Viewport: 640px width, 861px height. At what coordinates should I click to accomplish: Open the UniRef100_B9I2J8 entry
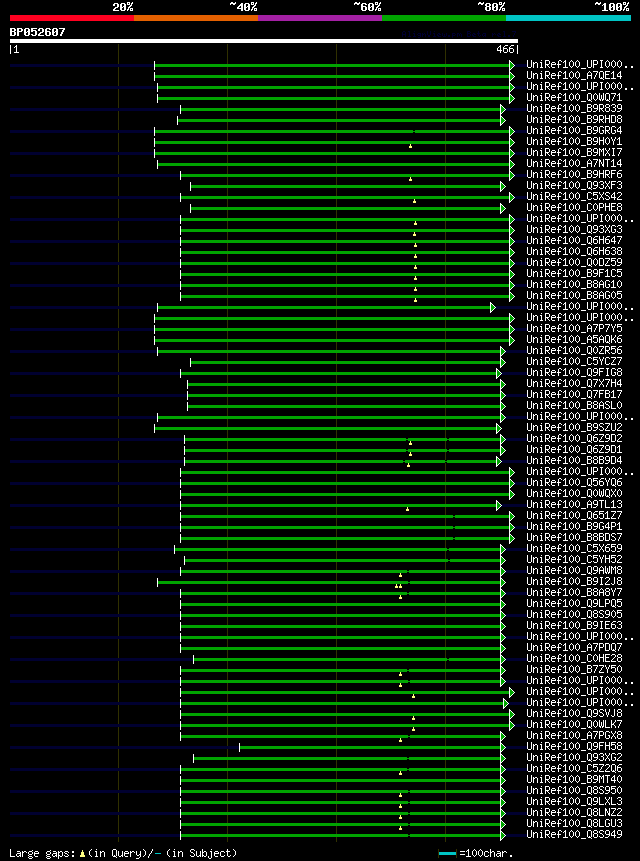(x=574, y=581)
